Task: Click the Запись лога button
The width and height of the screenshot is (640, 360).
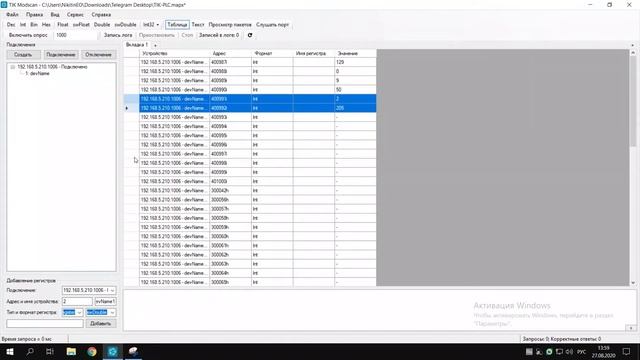Action: coord(118,35)
